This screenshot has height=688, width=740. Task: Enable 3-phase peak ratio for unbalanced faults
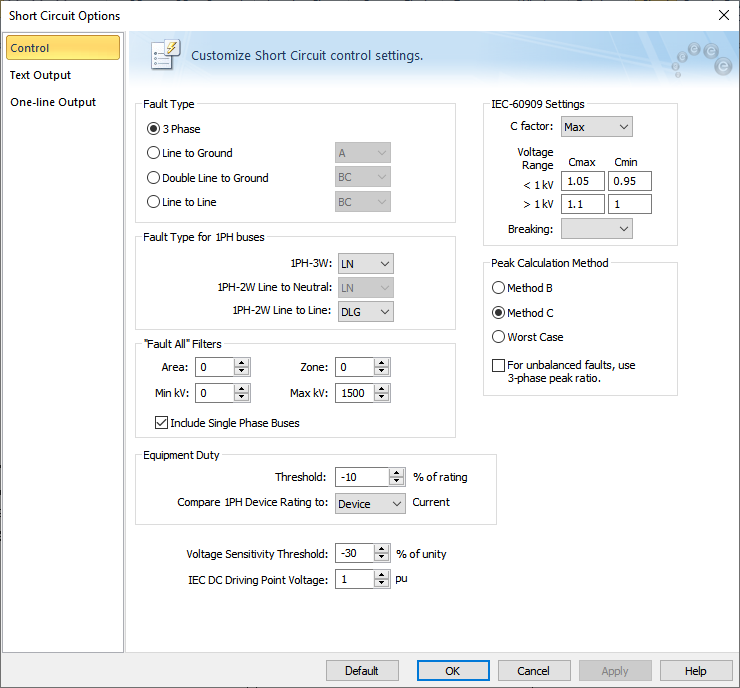pyautogui.click(x=498, y=366)
